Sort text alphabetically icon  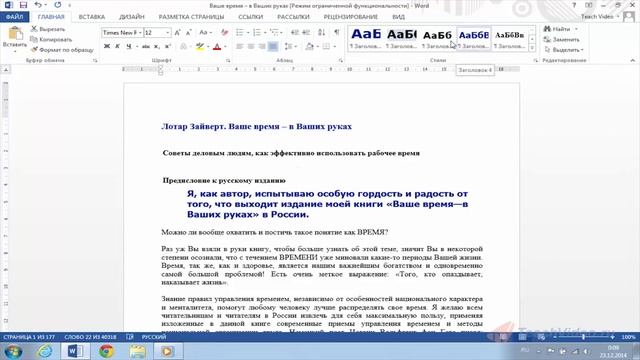point(322,33)
